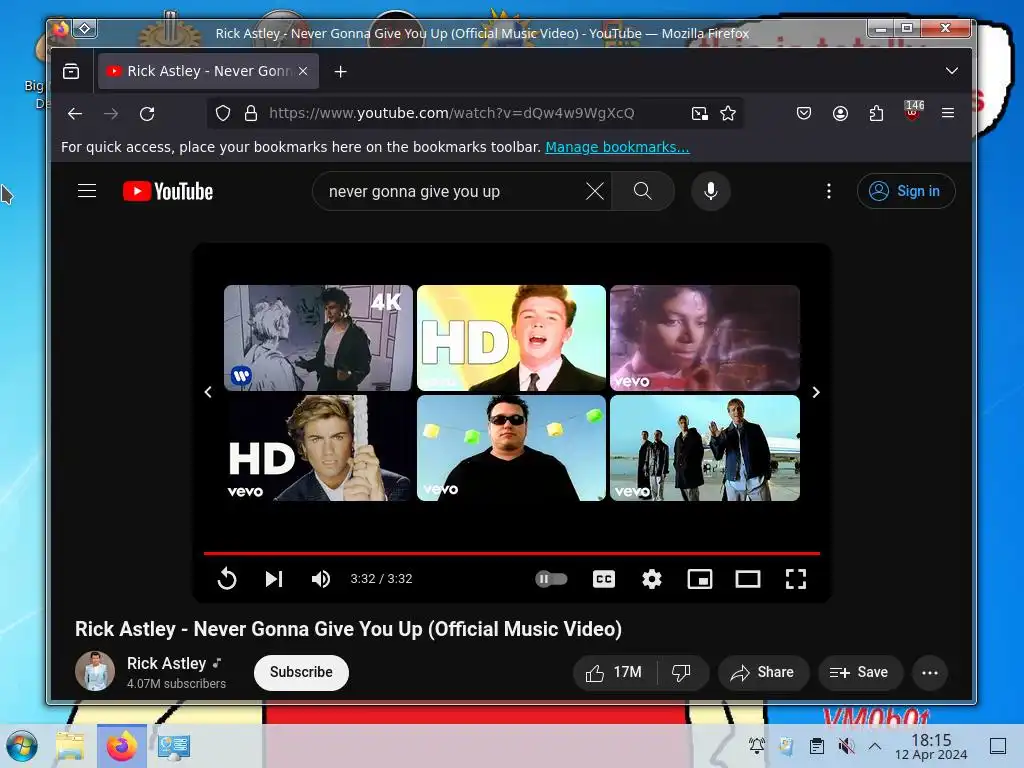Open picture-in-picture from the address bar
Image resolution: width=1024 pixels, height=768 pixels.
click(x=699, y=114)
